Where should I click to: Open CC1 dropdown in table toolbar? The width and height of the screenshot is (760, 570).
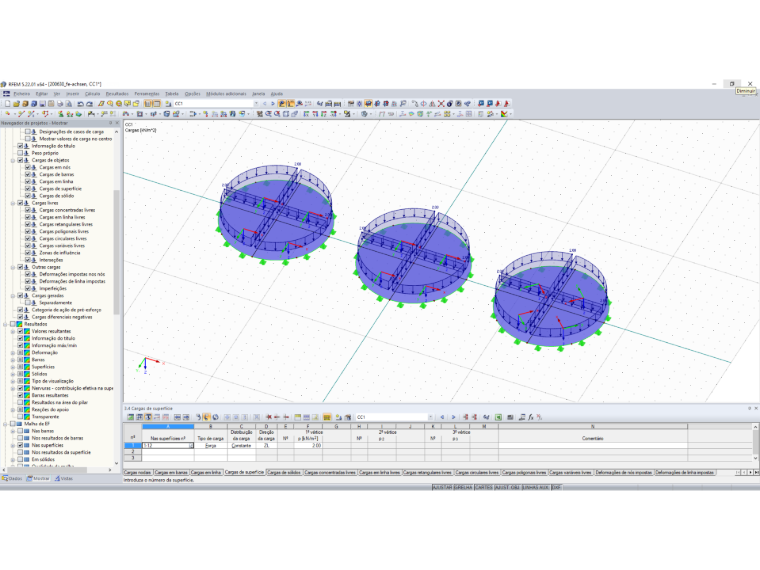click(x=430, y=417)
